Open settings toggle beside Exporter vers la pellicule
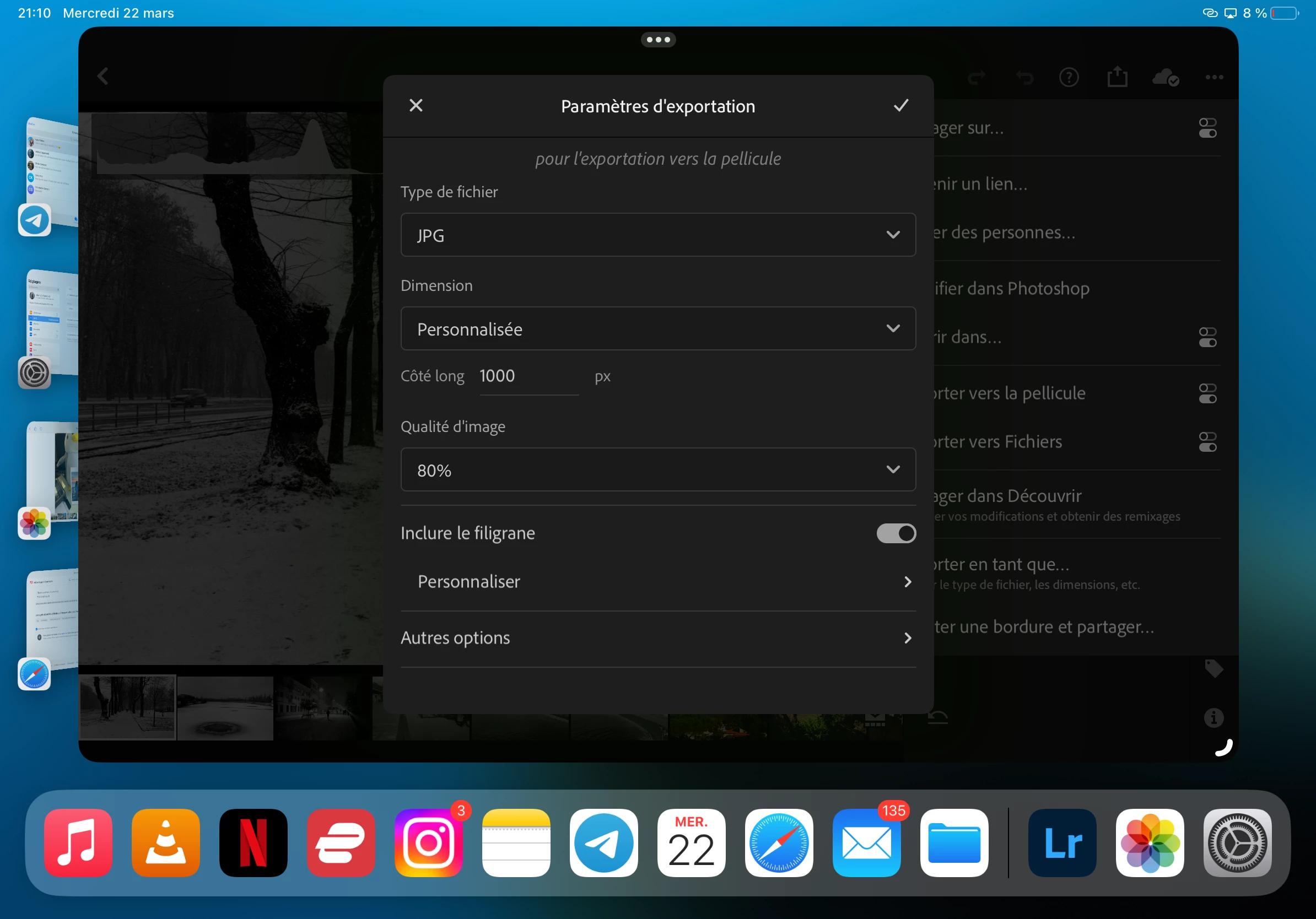The height and width of the screenshot is (919, 1316). pos(1207,393)
